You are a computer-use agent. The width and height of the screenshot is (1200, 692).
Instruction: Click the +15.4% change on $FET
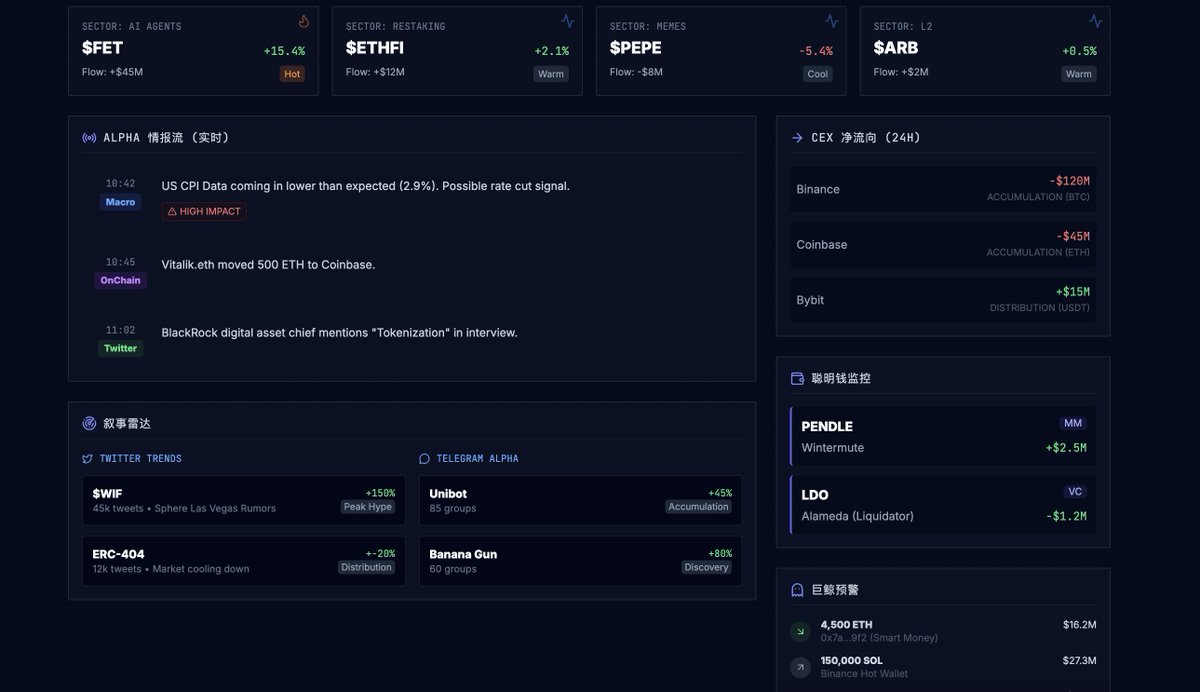(x=284, y=51)
